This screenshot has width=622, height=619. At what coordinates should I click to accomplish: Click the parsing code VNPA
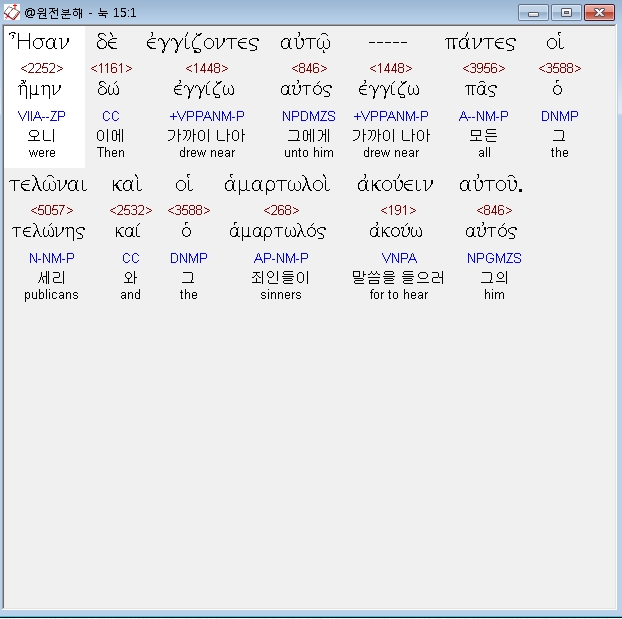(x=399, y=258)
